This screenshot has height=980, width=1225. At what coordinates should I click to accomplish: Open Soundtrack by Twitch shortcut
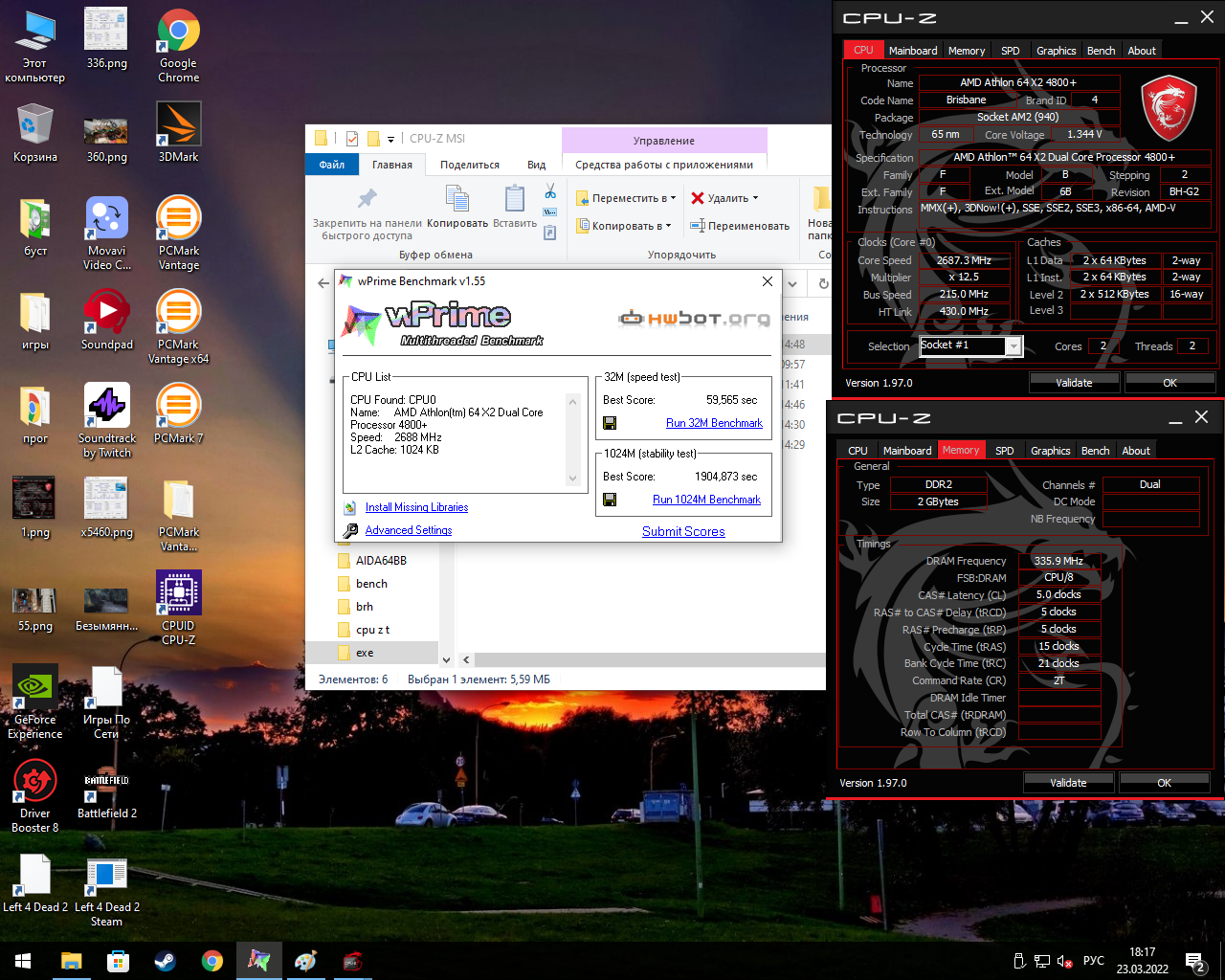(106, 421)
